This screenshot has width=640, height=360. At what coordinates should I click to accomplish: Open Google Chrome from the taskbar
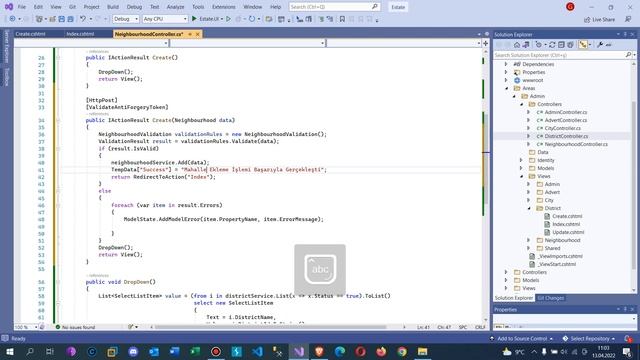point(402,351)
